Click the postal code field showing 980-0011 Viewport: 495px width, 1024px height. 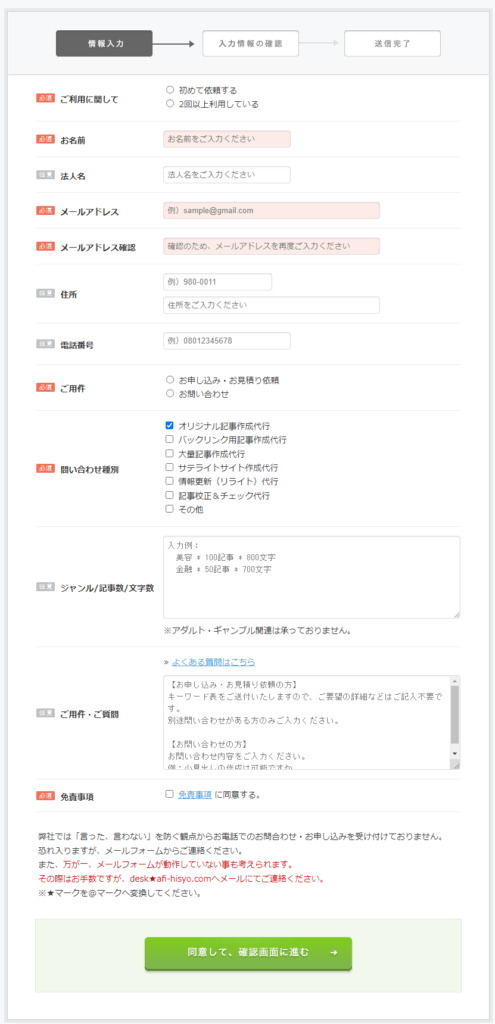(x=217, y=282)
